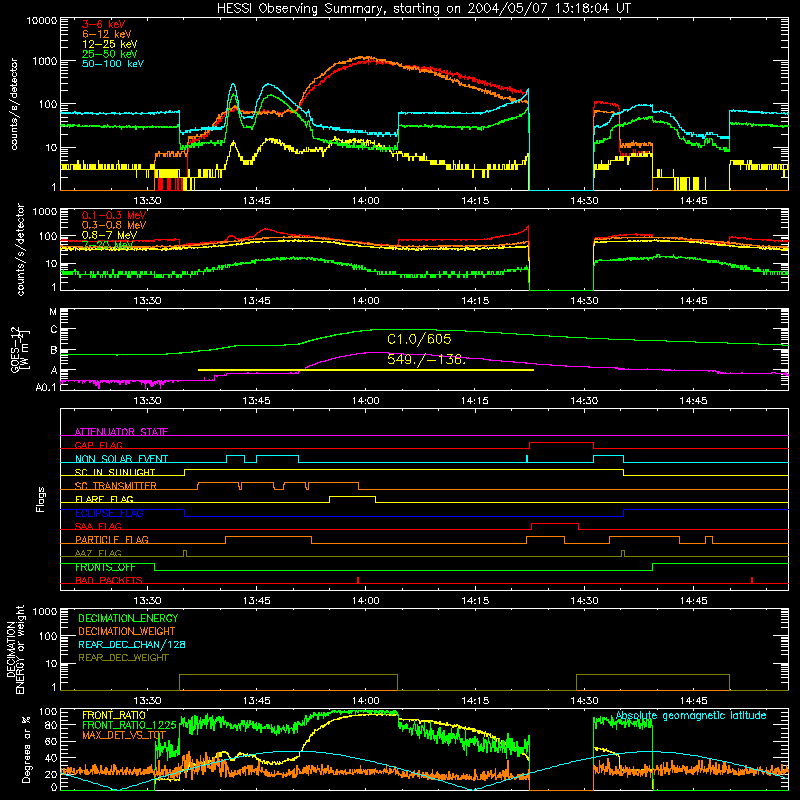Select the green 'FRONTS_OFF' label
The width and height of the screenshot is (800, 800).
[x=105, y=567]
